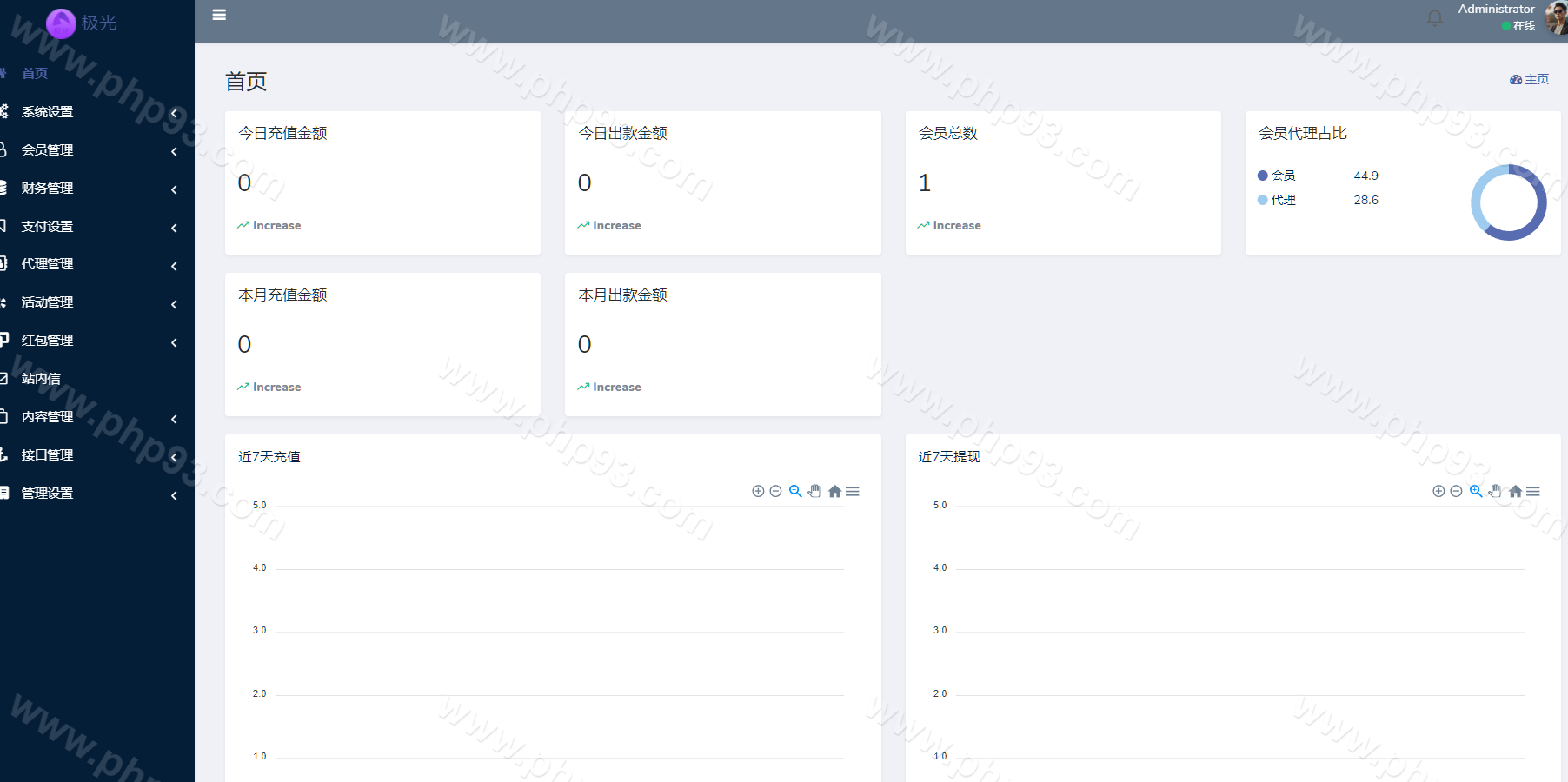Open the menu icon on 近7天充值 chart
The image size is (1568, 782).
853,492
